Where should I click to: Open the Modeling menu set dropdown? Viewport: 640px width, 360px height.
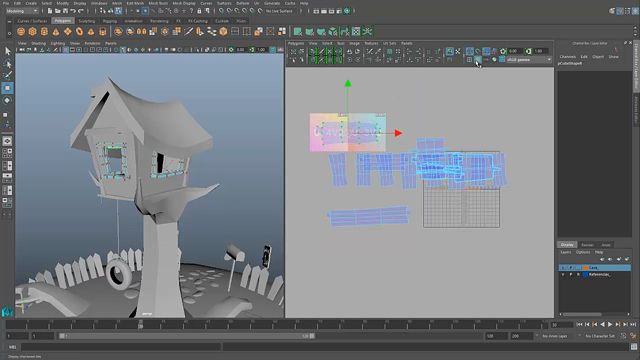(x=22, y=11)
